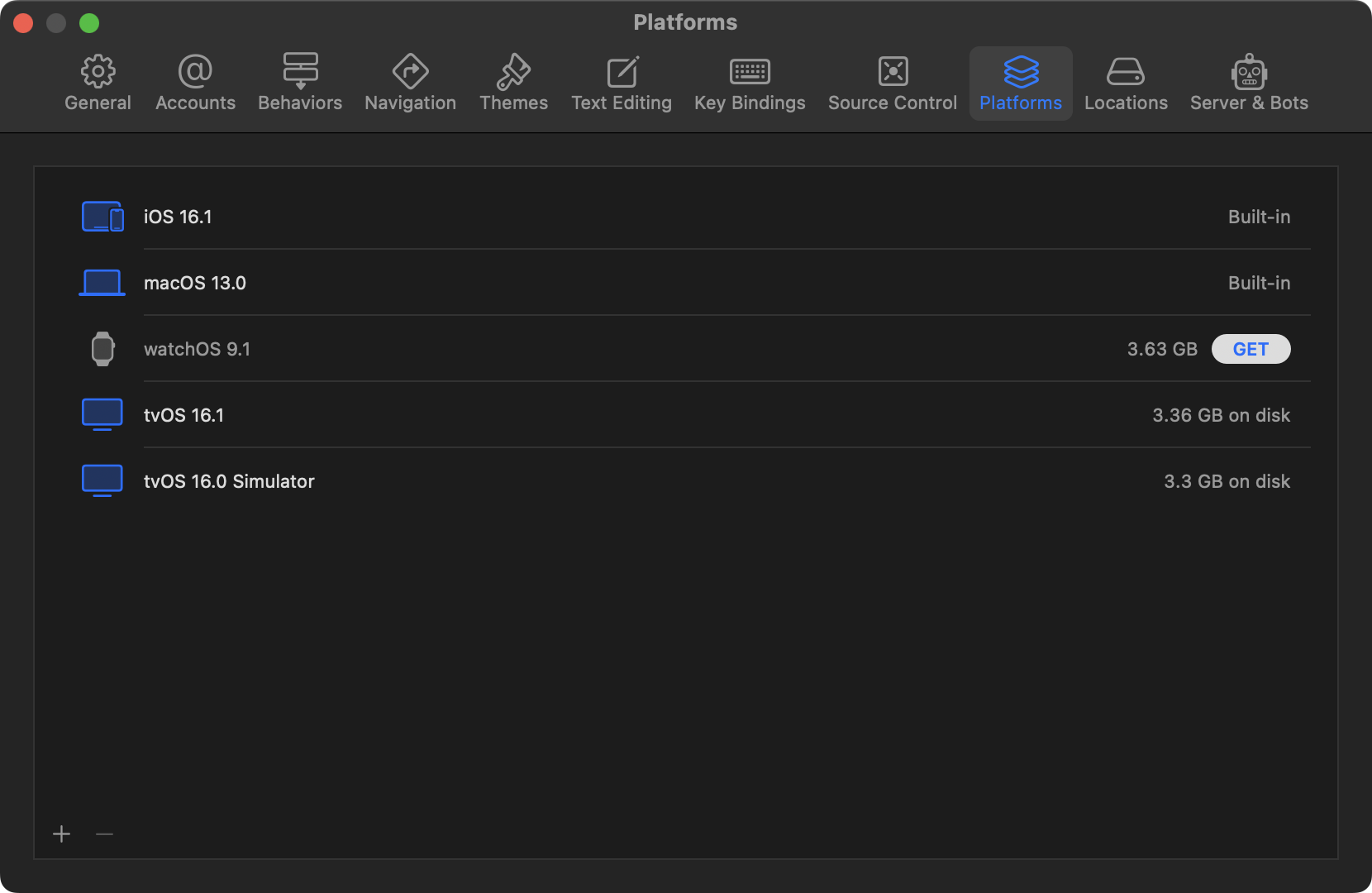The height and width of the screenshot is (893, 1372).
Task: Click the Platforms tab label
Action: pyautogui.click(x=1021, y=103)
